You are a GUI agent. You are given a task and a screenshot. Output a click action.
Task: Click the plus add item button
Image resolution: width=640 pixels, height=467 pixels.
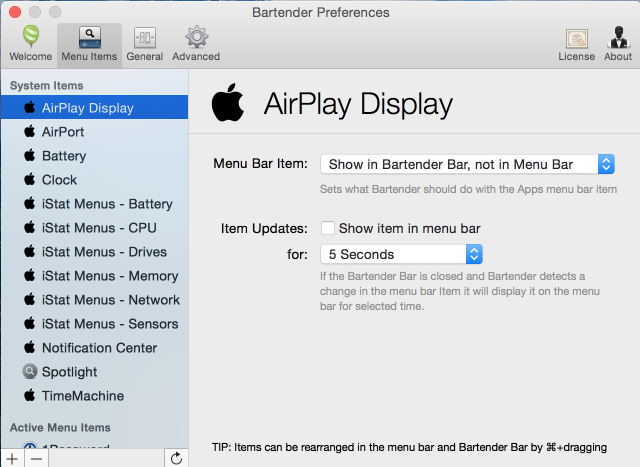coord(12,459)
